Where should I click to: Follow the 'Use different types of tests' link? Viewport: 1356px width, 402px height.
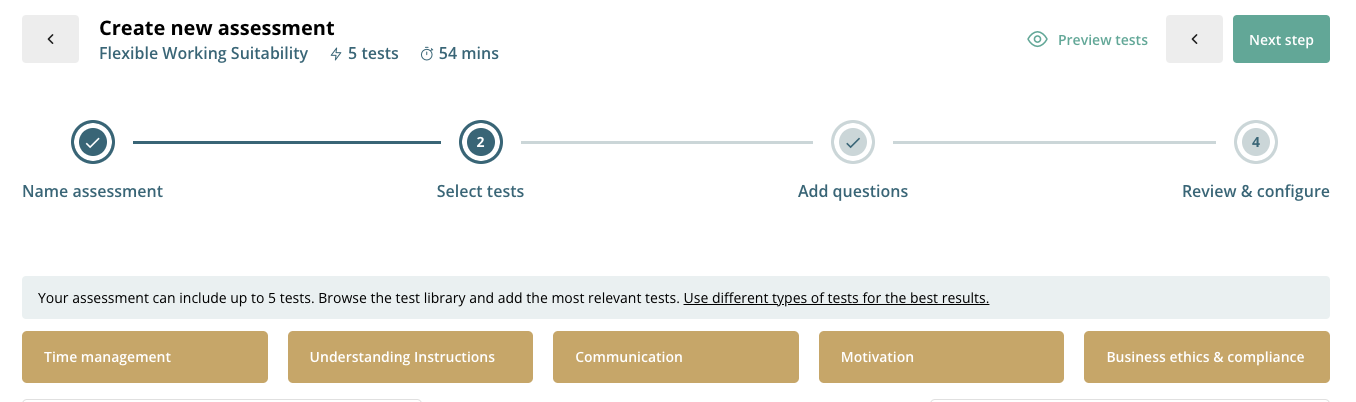(x=836, y=298)
